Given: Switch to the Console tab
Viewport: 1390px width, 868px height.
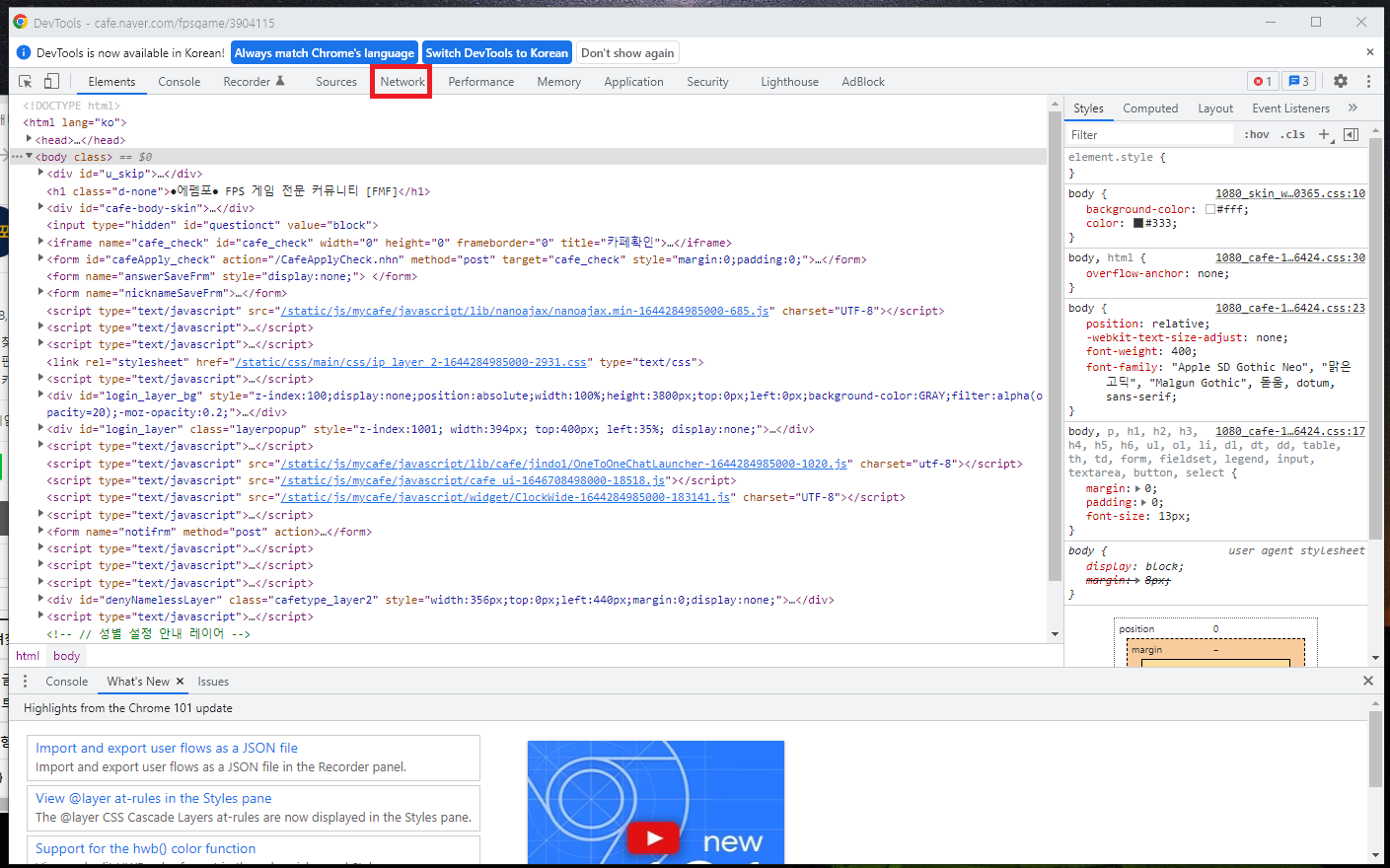Looking at the screenshot, I should [x=180, y=82].
